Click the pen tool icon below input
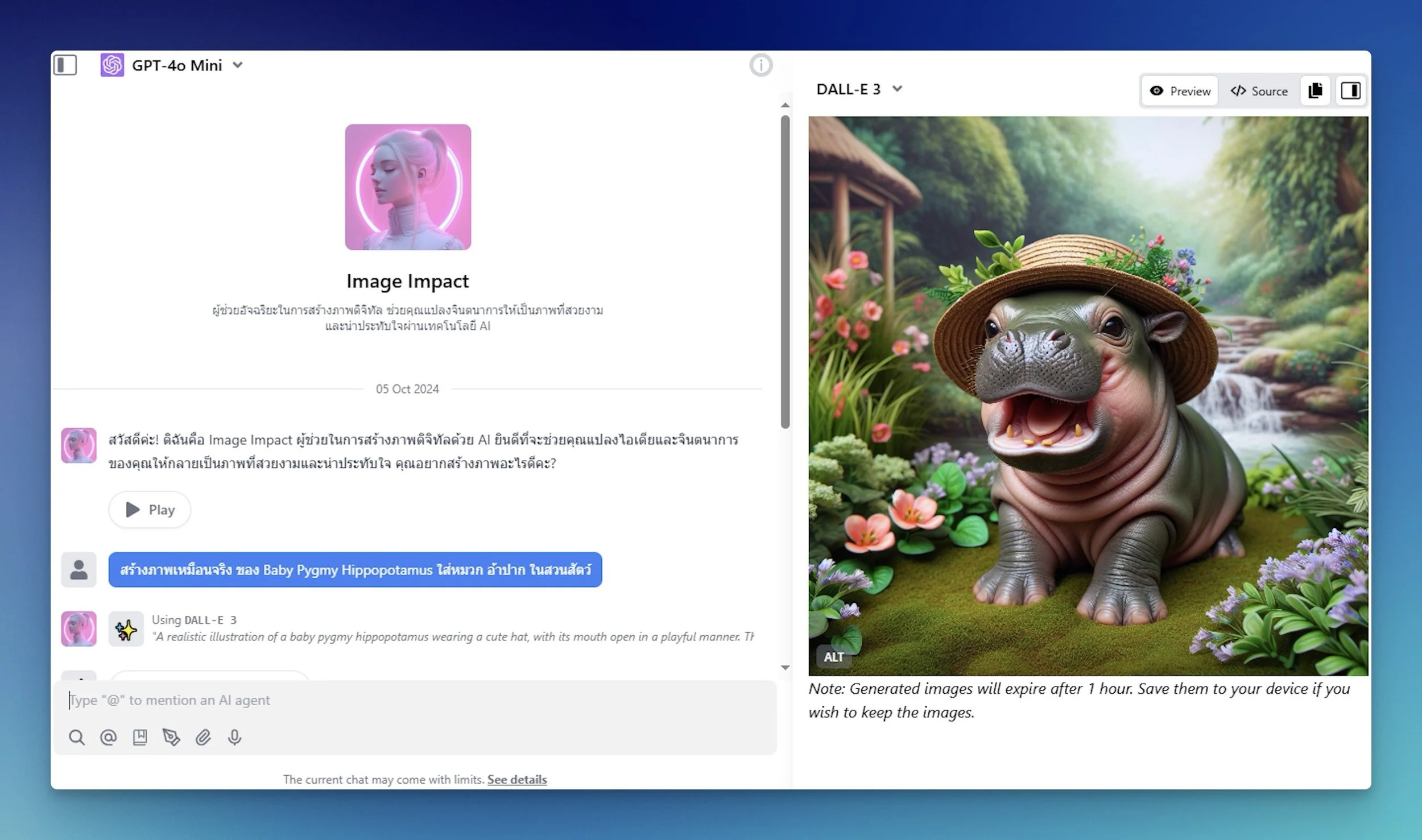The image size is (1422, 840). pos(171,738)
